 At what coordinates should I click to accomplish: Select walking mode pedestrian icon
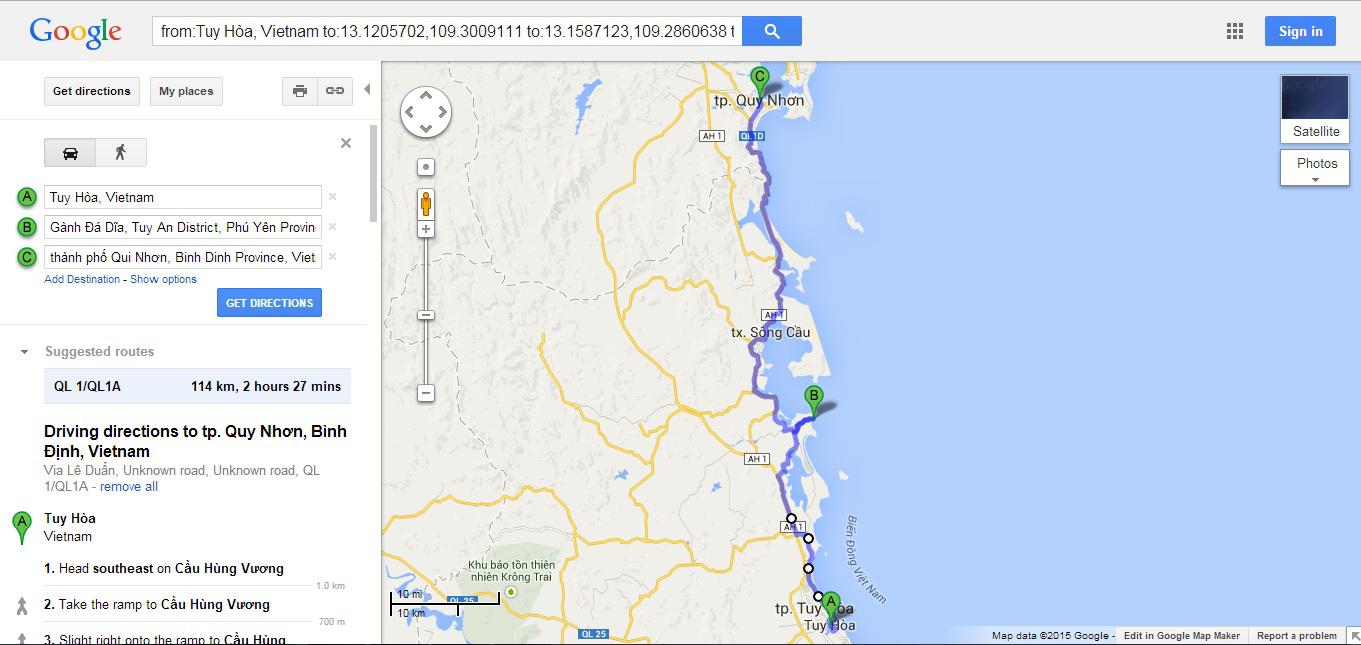click(121, 152)
